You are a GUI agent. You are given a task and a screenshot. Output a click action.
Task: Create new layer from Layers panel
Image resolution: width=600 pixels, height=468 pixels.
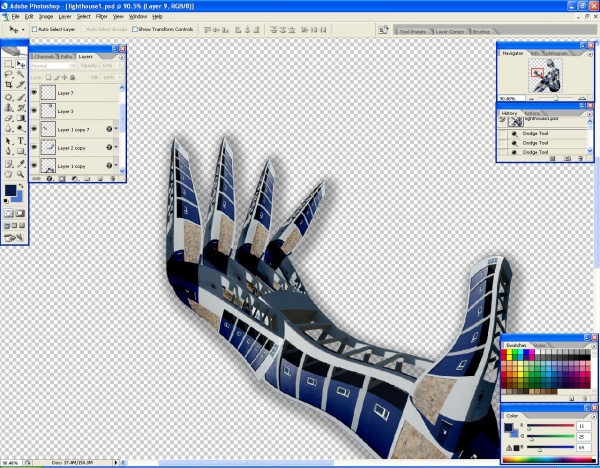100,179
